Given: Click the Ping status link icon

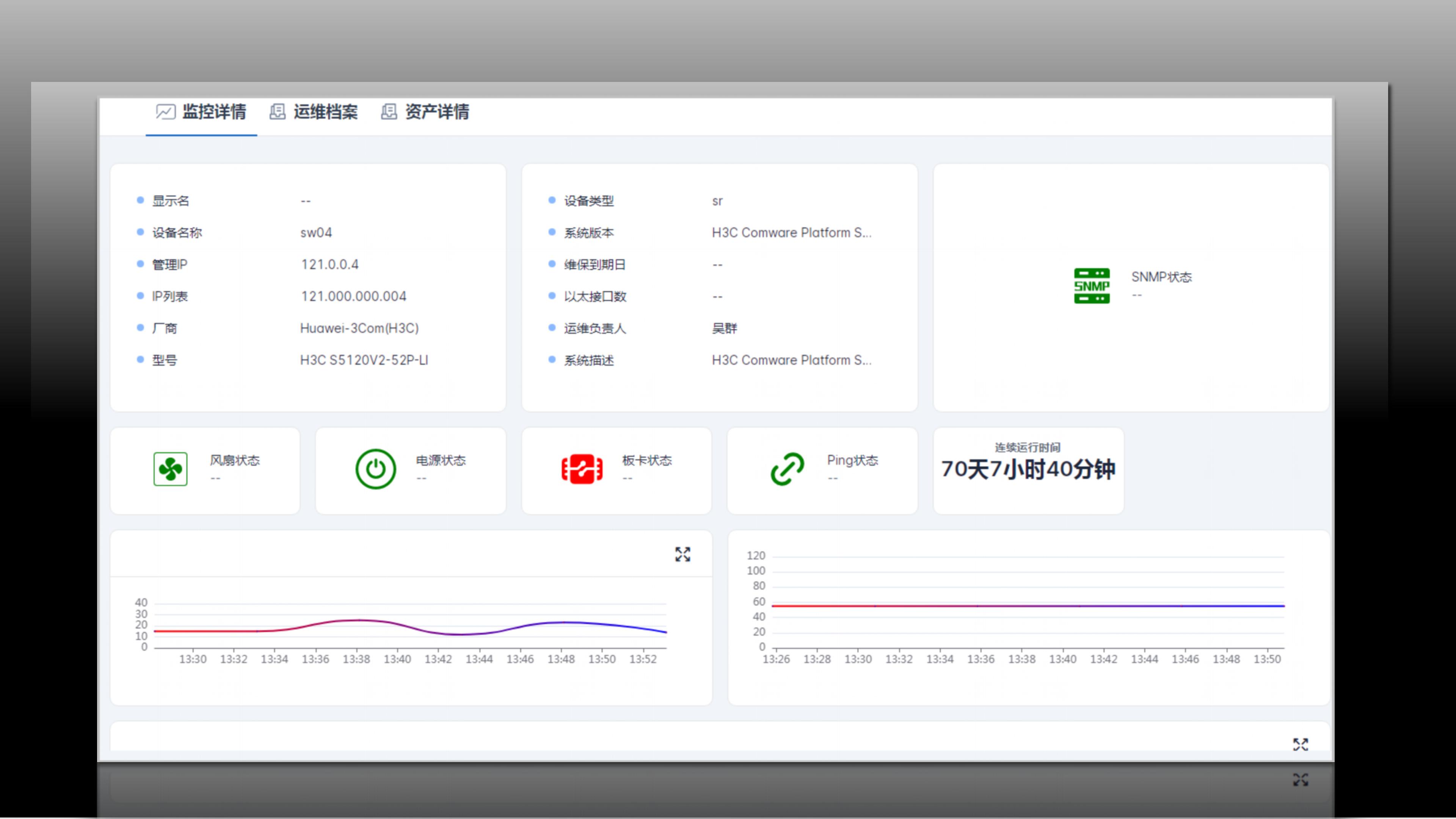Looking at the screenshot, I should point(788,469).
